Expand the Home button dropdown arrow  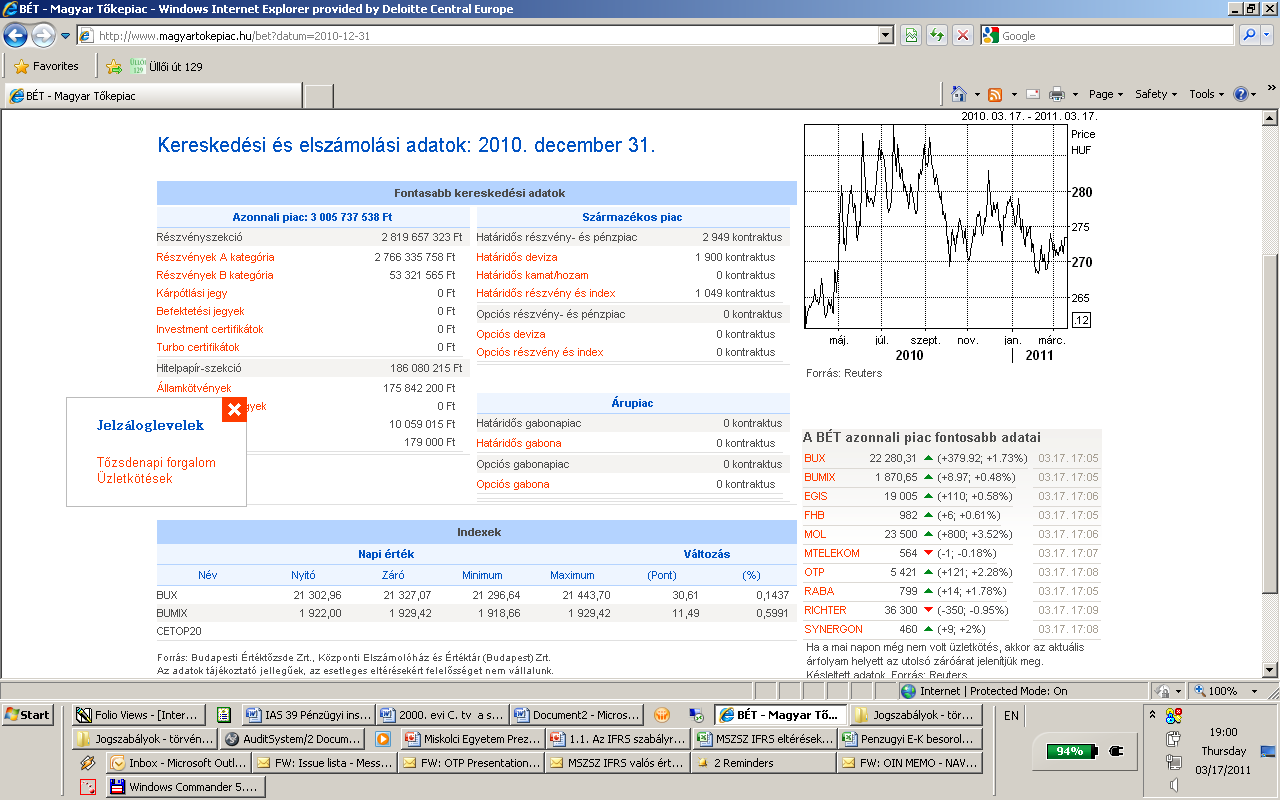pyautogui.click(x=976, y=94)
